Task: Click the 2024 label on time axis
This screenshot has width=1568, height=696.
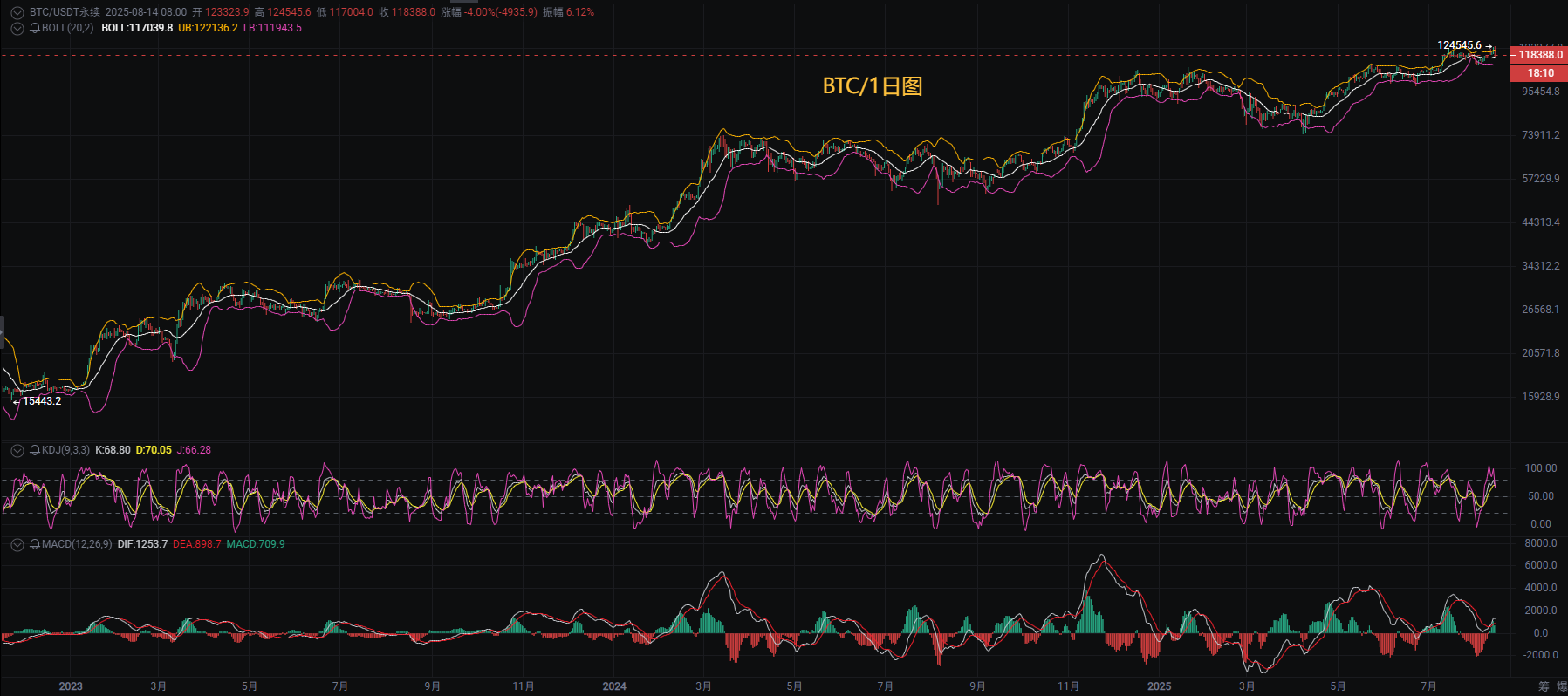Action: coord(614,686)
